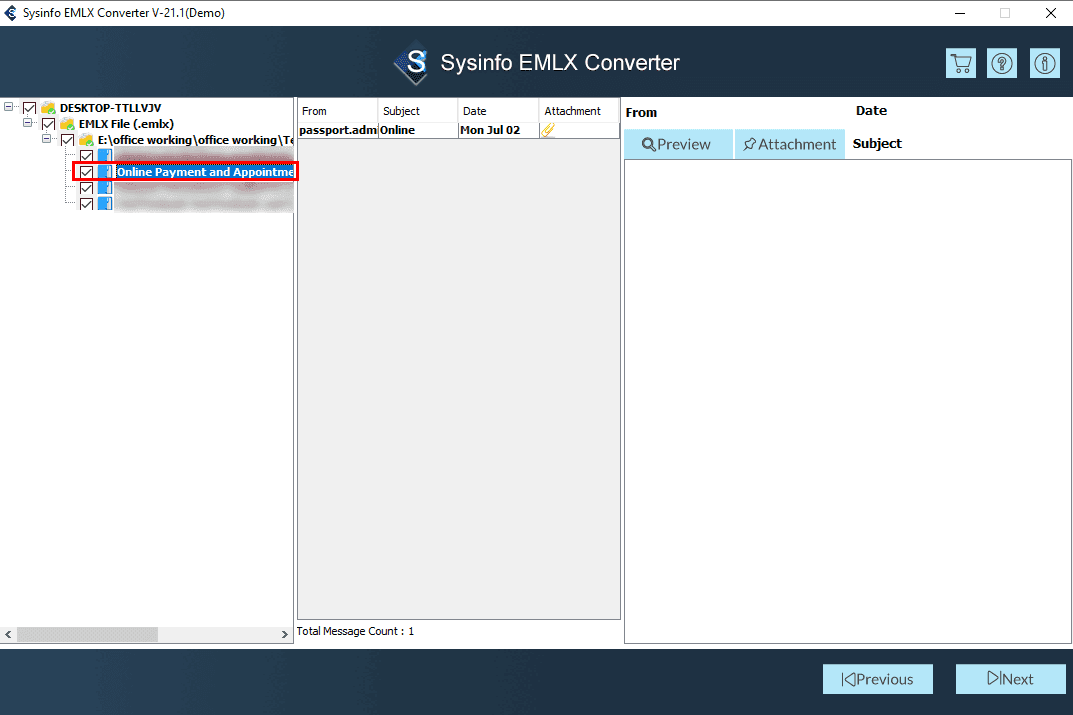Select the Online Payment and Appointment tree item
Viewport: 1073px width, 715px height.
point(205,172)
